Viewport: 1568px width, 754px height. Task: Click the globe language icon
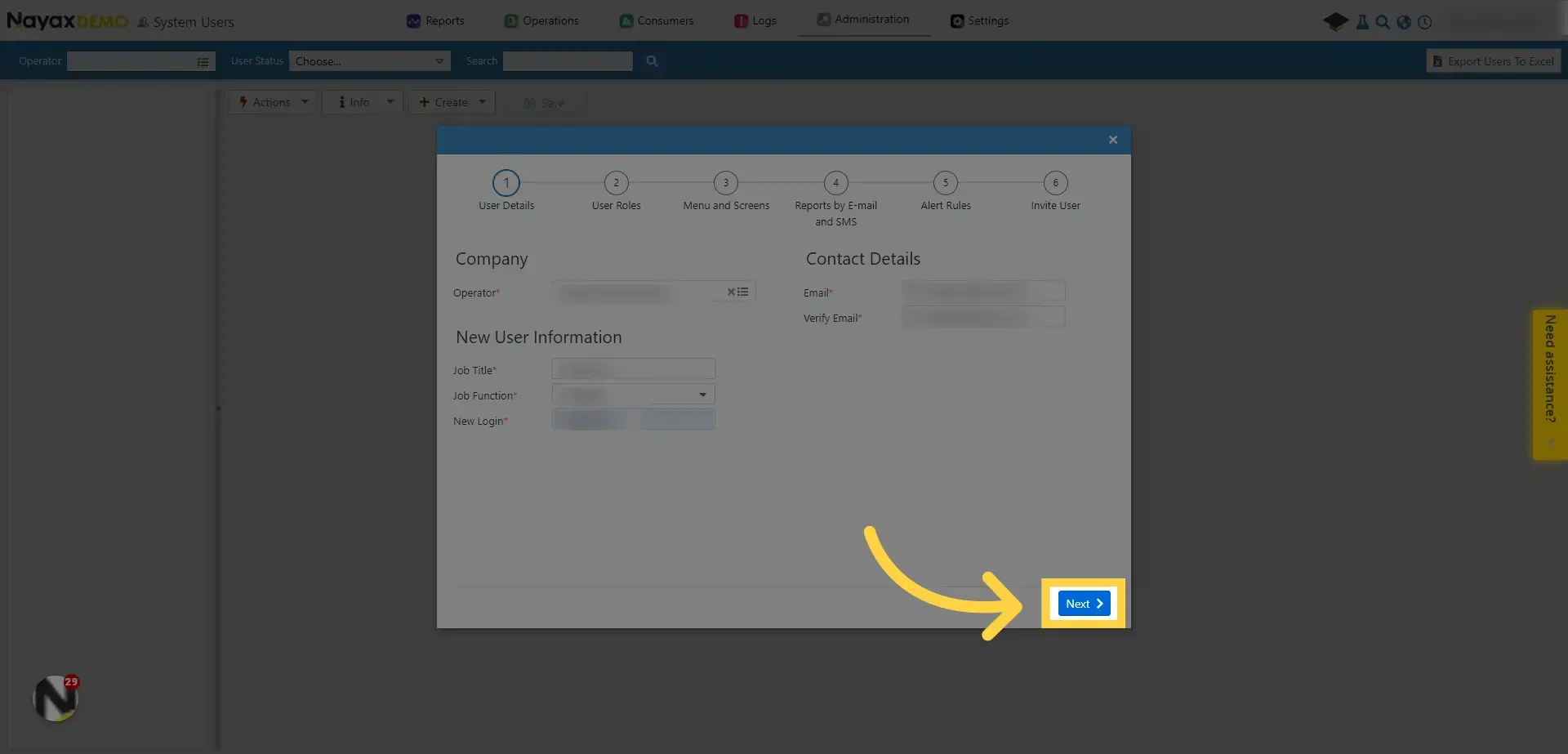(1404, 22)
